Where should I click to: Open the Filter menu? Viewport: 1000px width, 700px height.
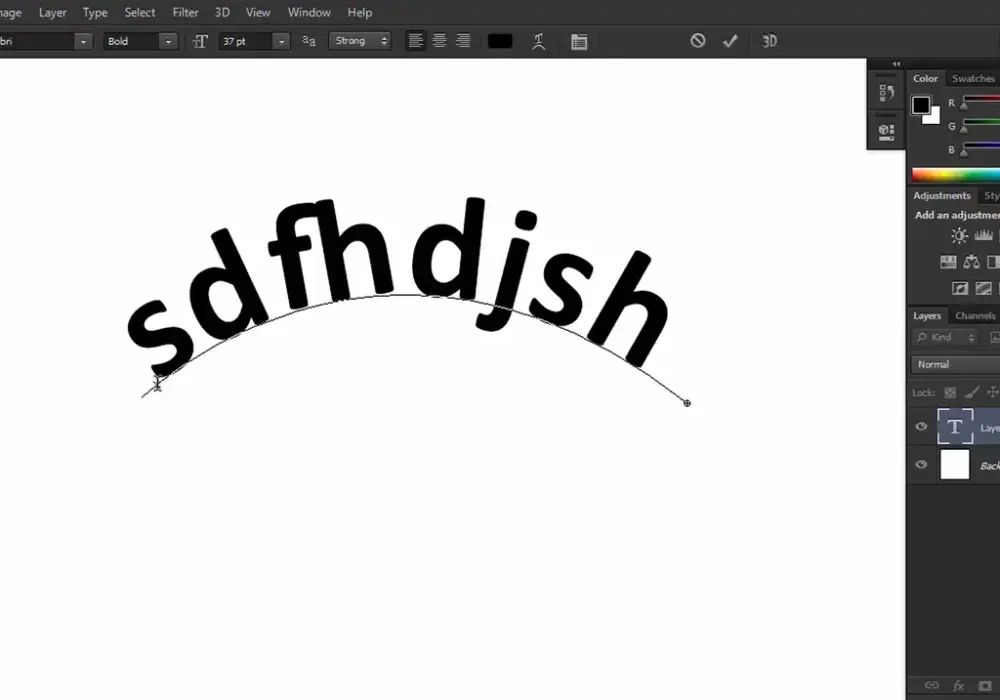186,12
